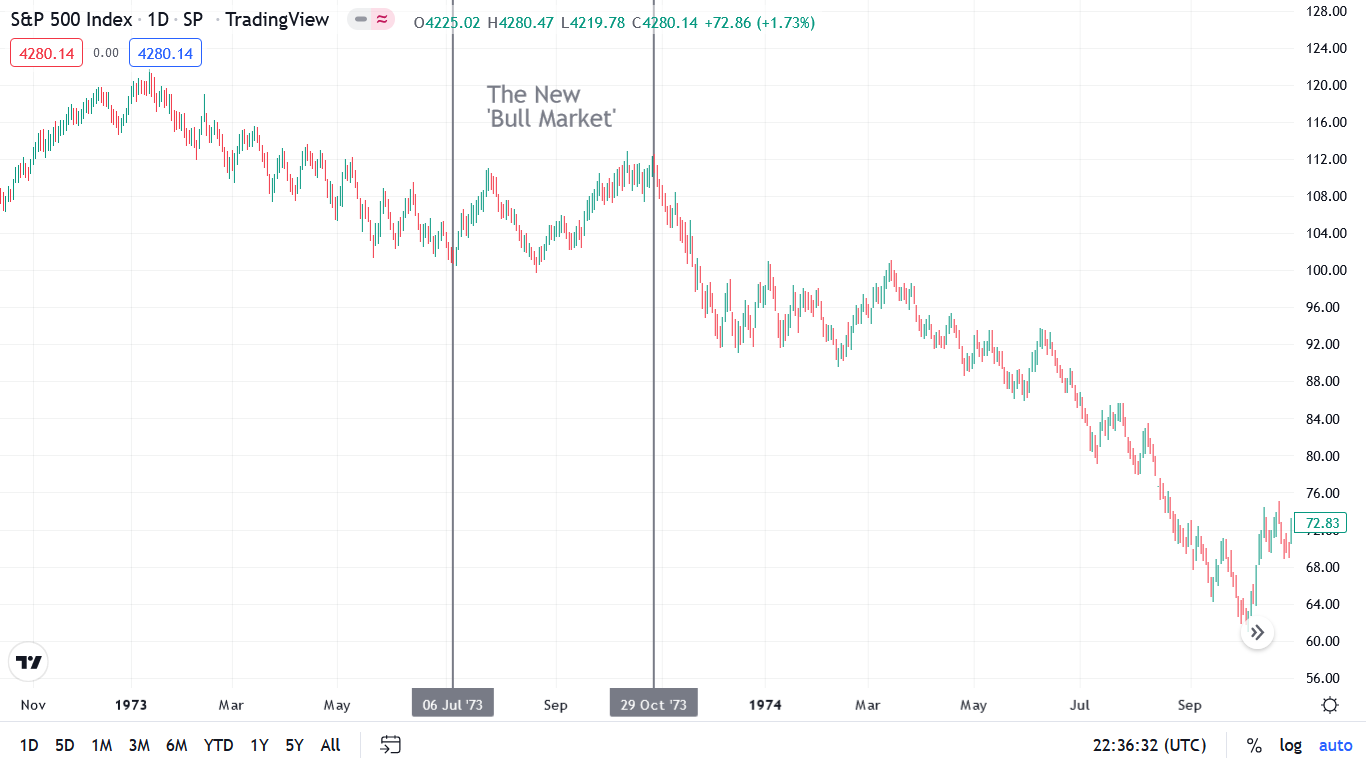This screenshot has height=768, width=1366.
Task: Click the 72.83 price label on scale
Action: click(1320, 523)
